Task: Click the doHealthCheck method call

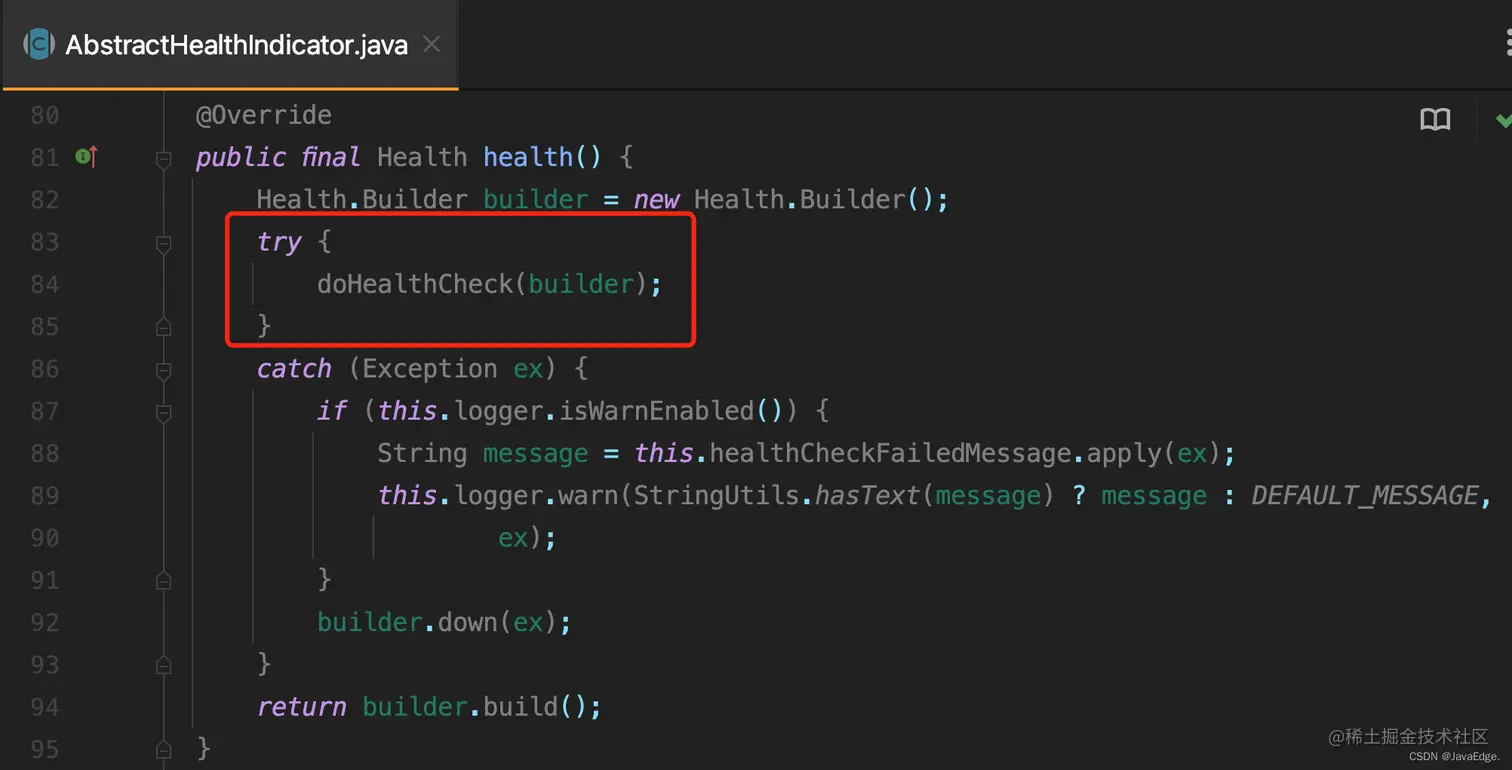Action: (415, 284)
